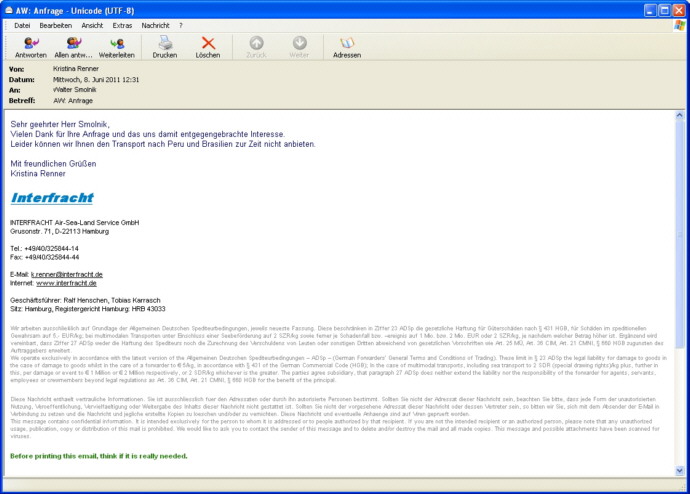Click the Interfracht logo image
The height and width of the screenshot is (494, 690).
(x=52, y=198)
